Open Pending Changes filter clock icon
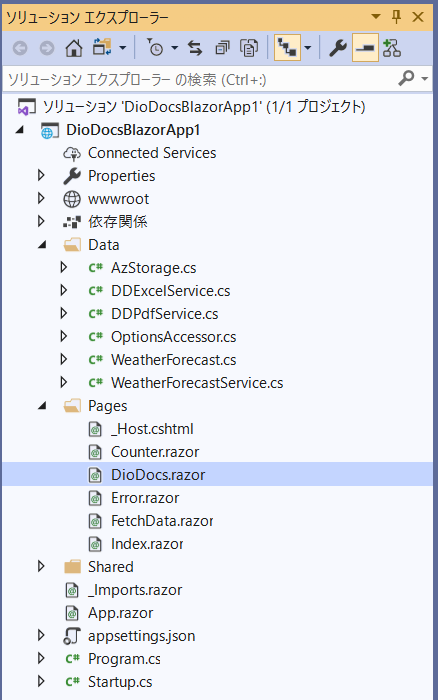This screenshot has width=438, height=700. click(x=155, y=48)
